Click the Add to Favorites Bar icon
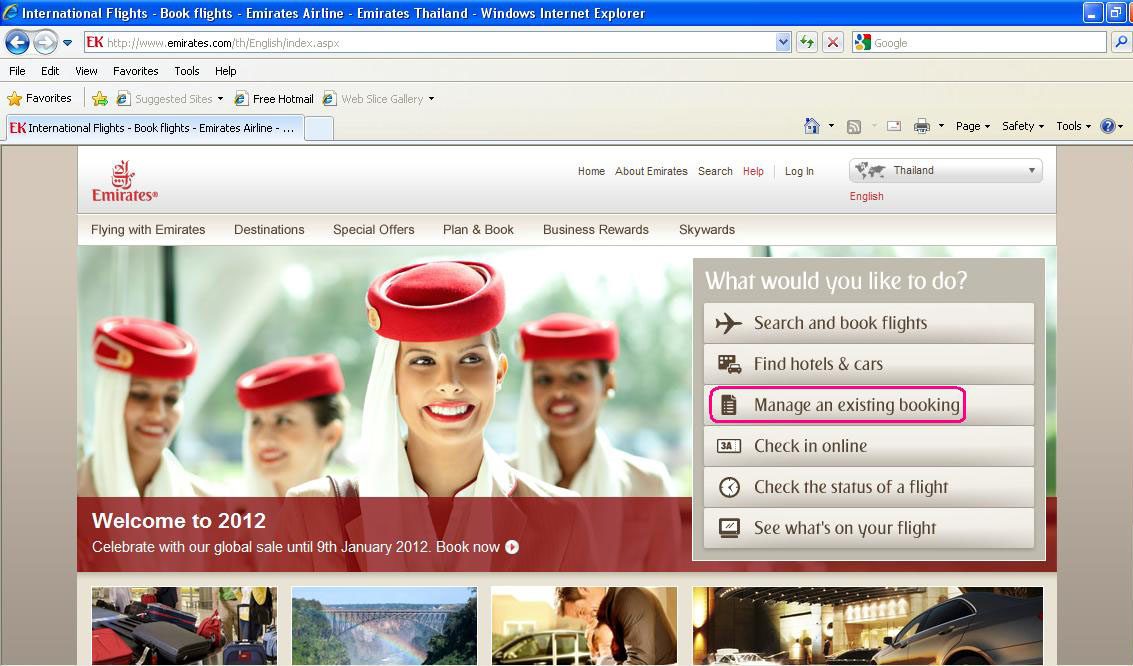 pyautogui.click(x=100, y=99)
